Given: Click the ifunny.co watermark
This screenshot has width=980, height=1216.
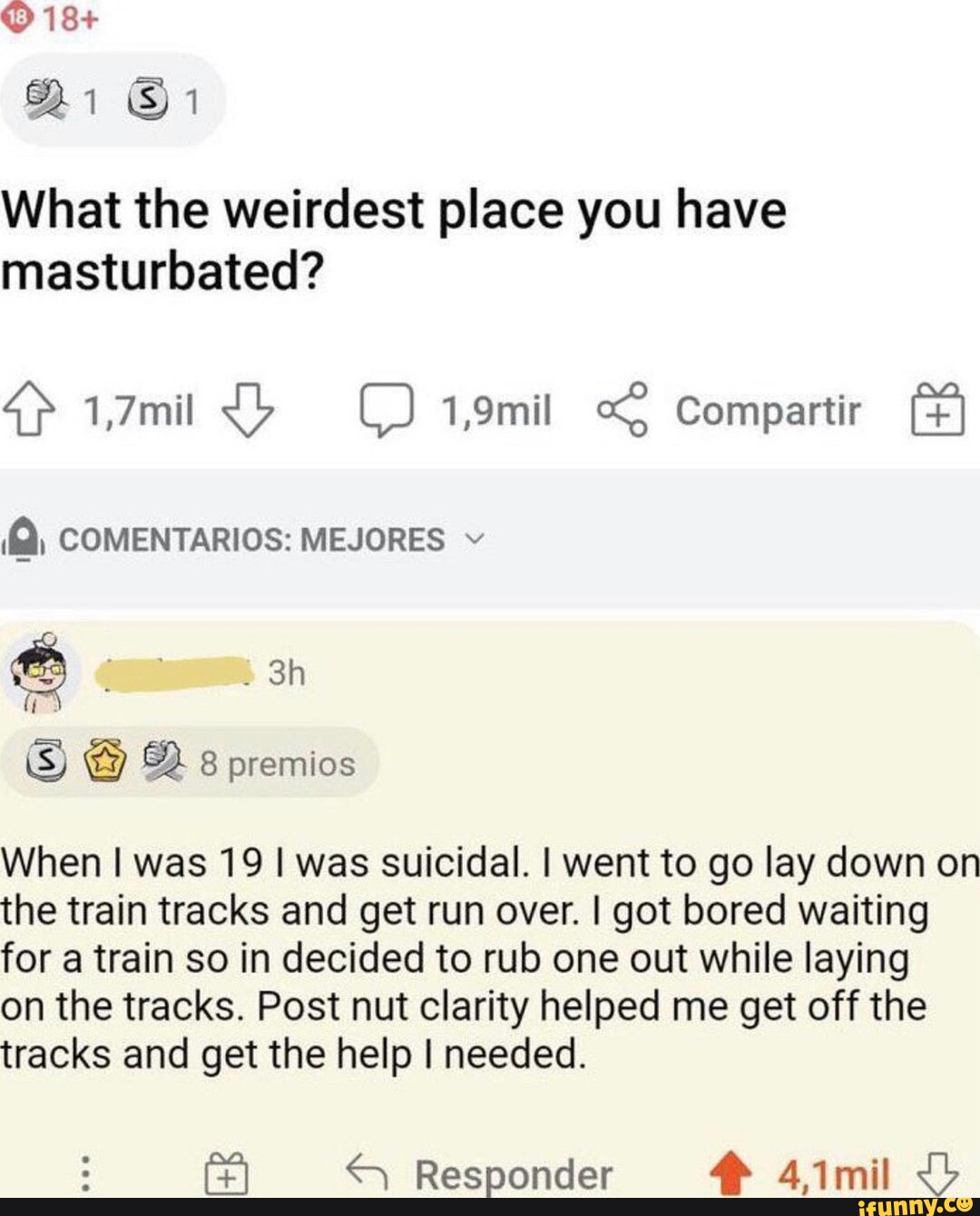Looking at the screenshot, I should (x=915, y=1205).
